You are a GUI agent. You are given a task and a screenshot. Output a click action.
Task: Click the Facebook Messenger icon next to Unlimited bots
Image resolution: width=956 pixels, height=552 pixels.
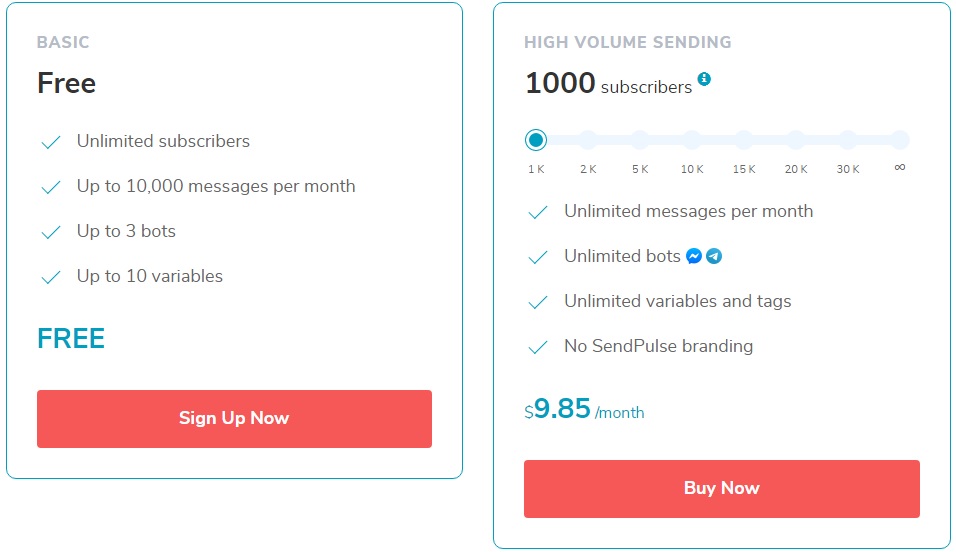point(694,256)
